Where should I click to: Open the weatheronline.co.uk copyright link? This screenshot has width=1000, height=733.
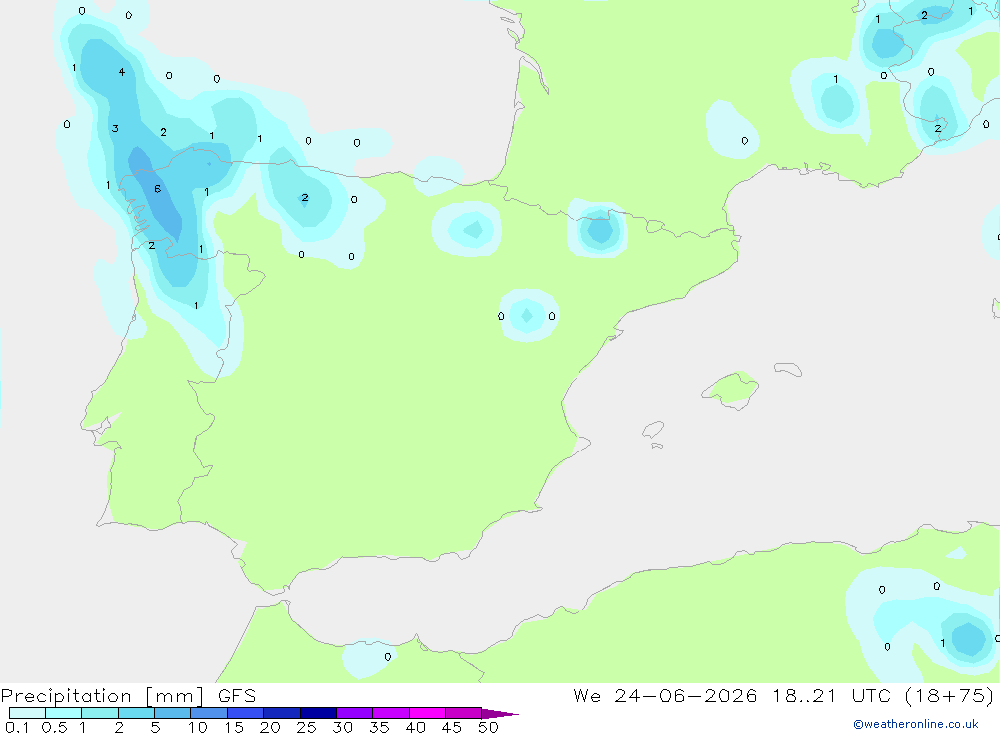(x=915, y=724)
